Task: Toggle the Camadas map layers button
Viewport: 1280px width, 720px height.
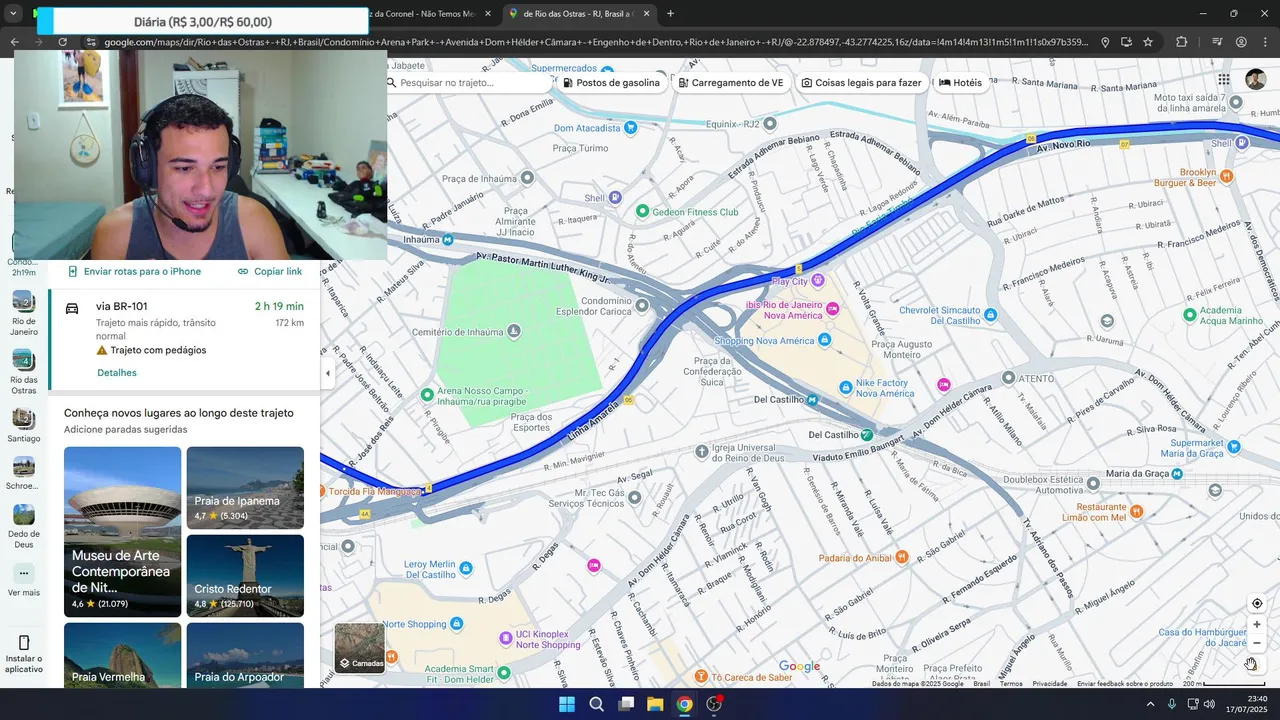Action: tap(360, 648)
